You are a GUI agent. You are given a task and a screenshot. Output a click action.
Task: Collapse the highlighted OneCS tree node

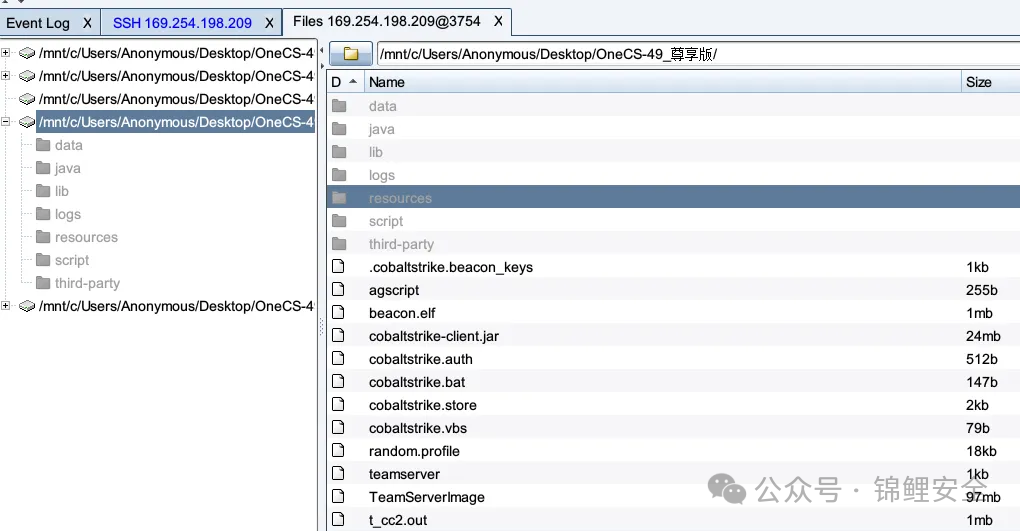tap(6, 122)
